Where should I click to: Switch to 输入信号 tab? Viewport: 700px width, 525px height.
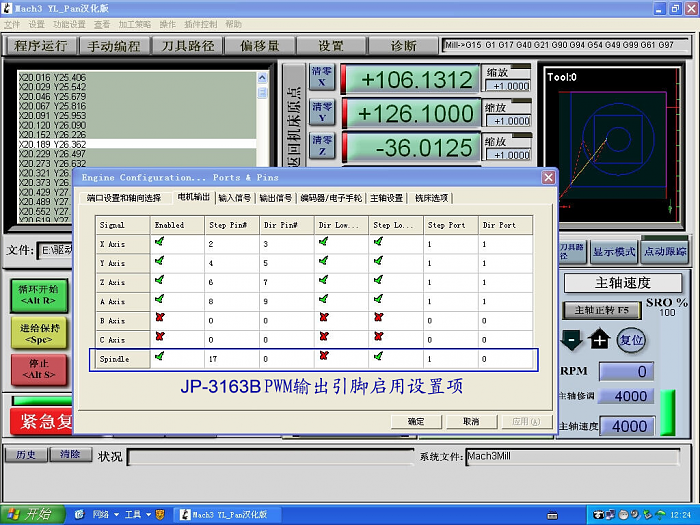pyautogui.click(x=235, y=198)
